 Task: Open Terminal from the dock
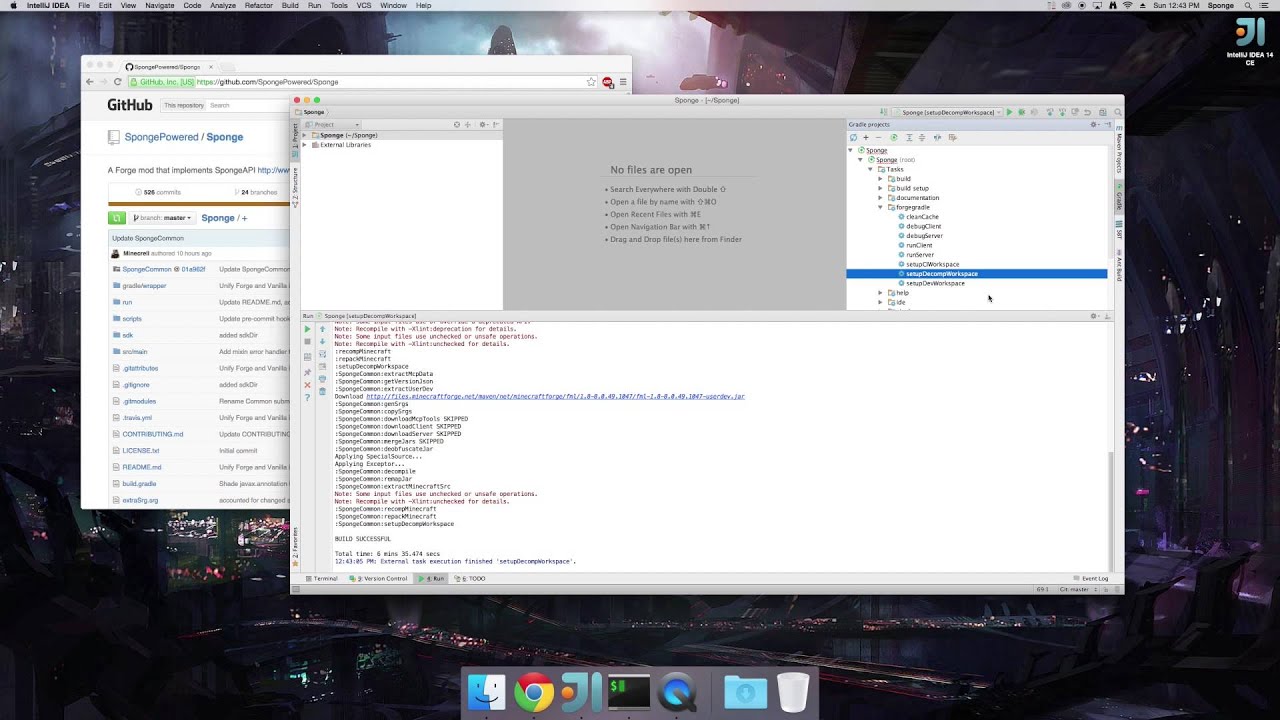(x=629, y=693)
